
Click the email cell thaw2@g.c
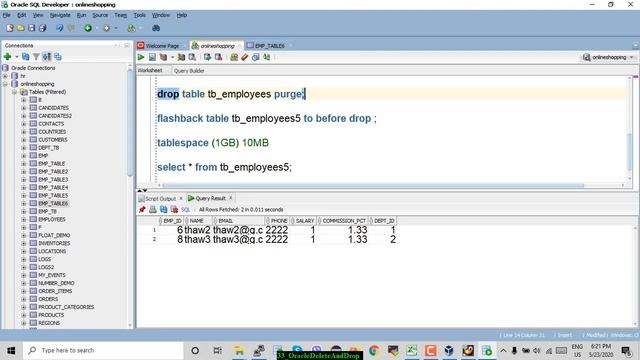(x=238, y=230)
